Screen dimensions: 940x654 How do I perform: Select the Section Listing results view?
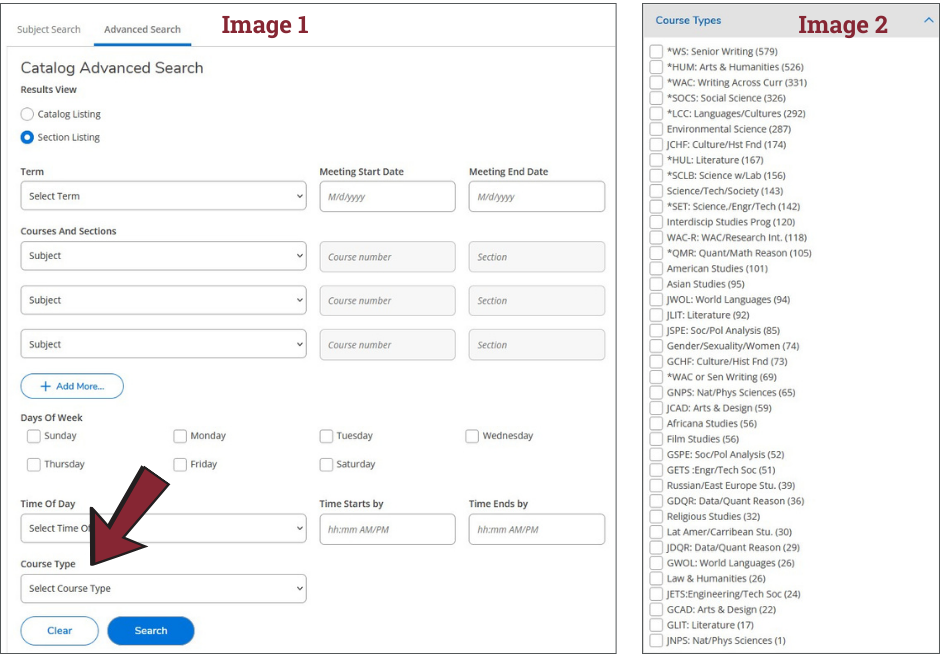30,137
